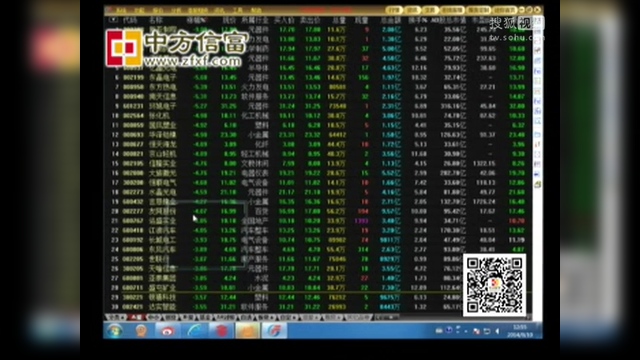Open the Weibo red-eye taskbar icon
The height and width of the screenshot is (360, 640).
167,330
